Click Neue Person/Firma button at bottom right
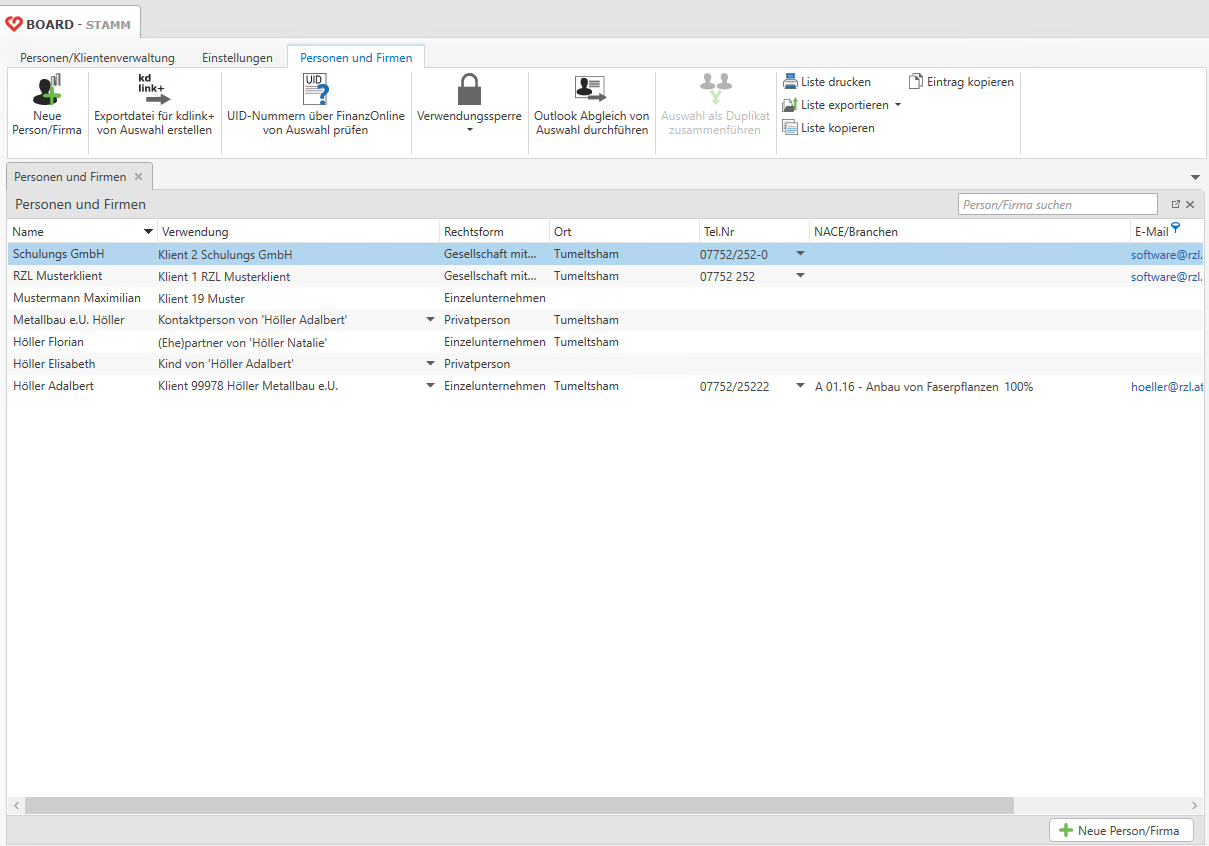 pos(1121,831)
